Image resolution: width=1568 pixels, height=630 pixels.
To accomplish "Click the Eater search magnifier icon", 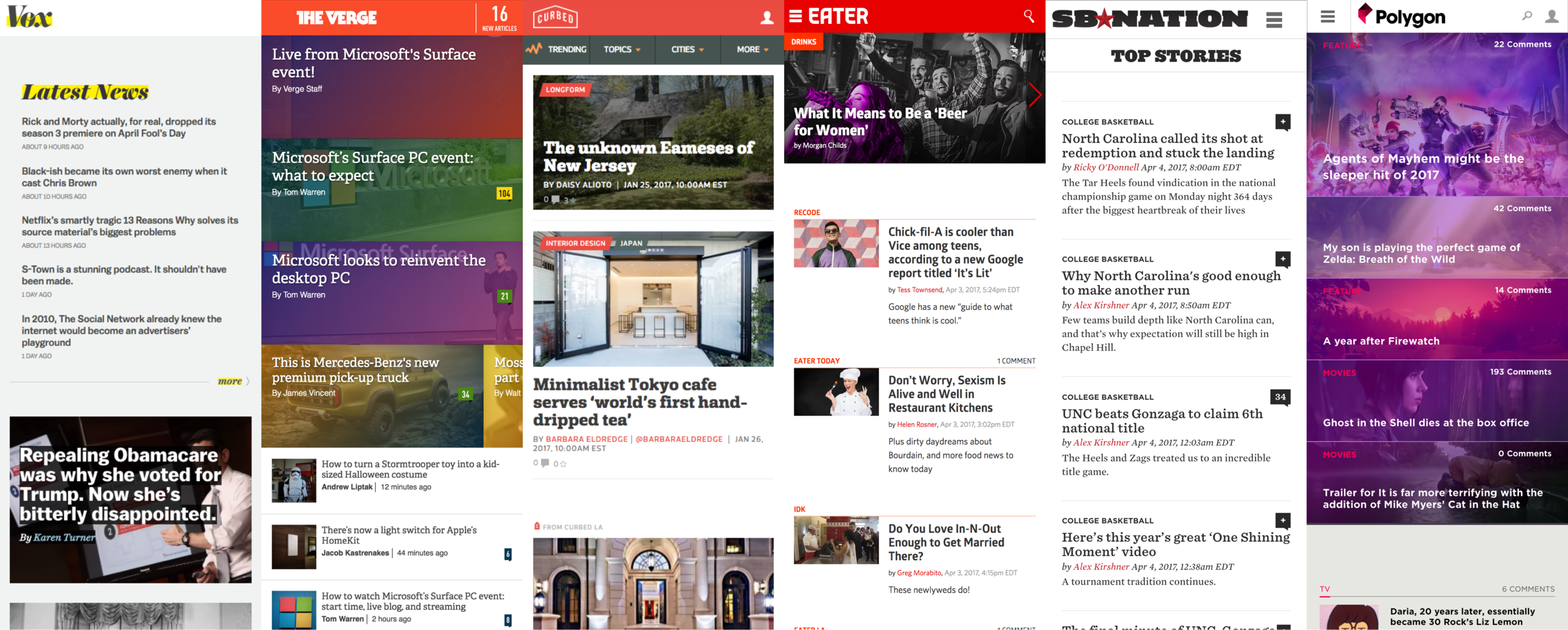I will tap(1029, 16).
